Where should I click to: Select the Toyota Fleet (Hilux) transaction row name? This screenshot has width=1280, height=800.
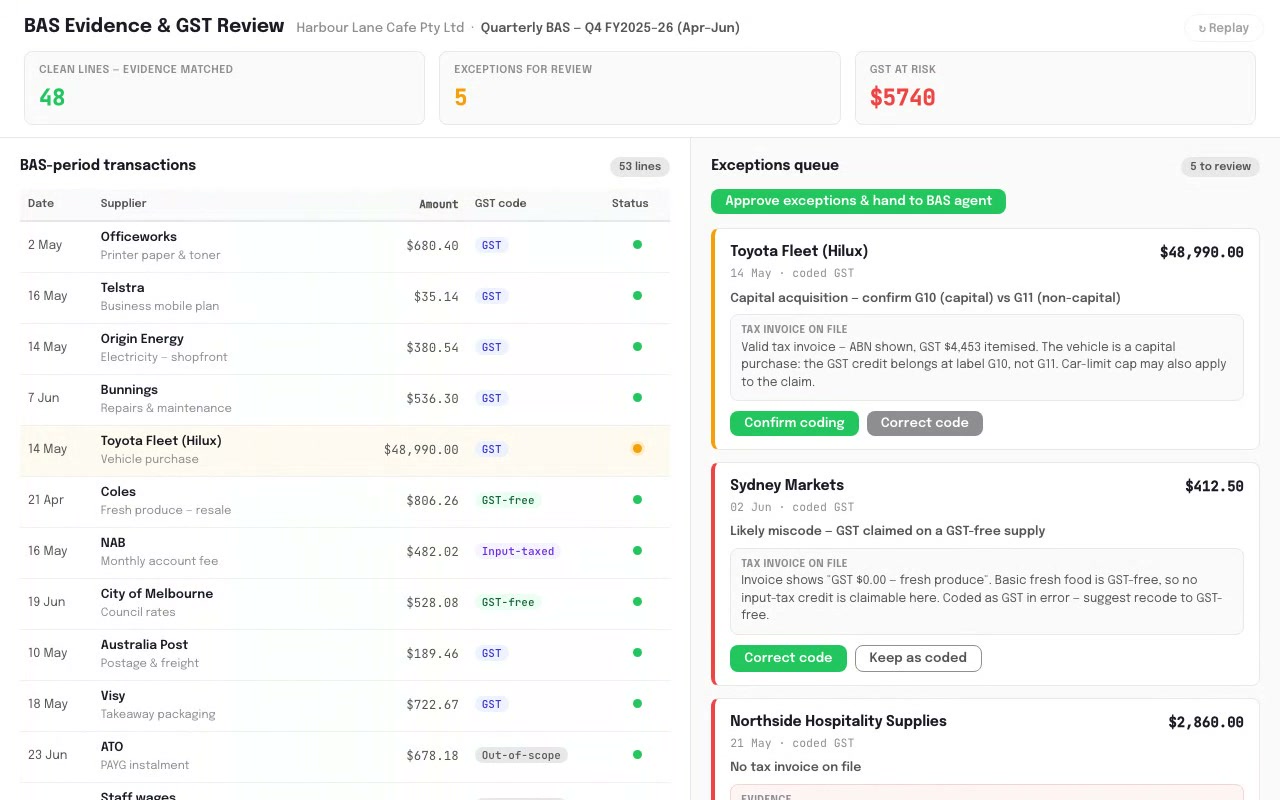(x=161, y=441)
